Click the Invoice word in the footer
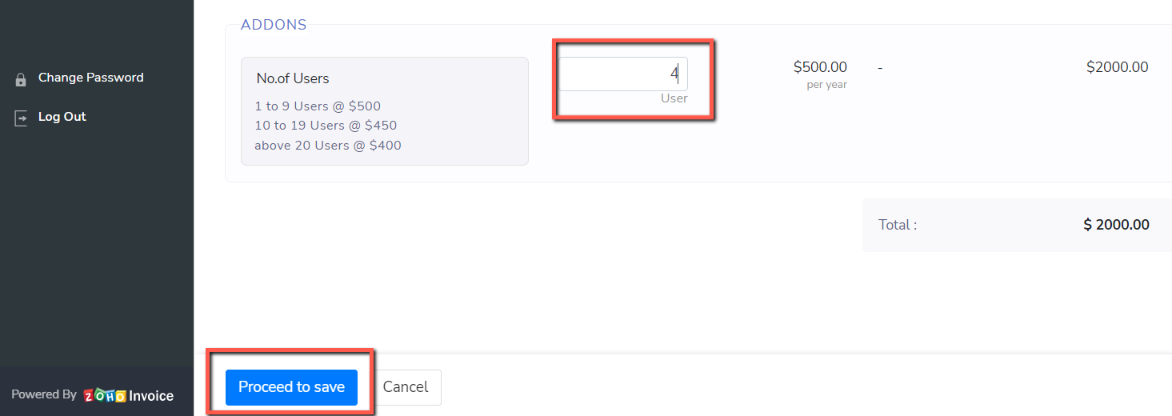Image resolution: width=1172 pixels, height=416 pixels. (x=152, y=396)
